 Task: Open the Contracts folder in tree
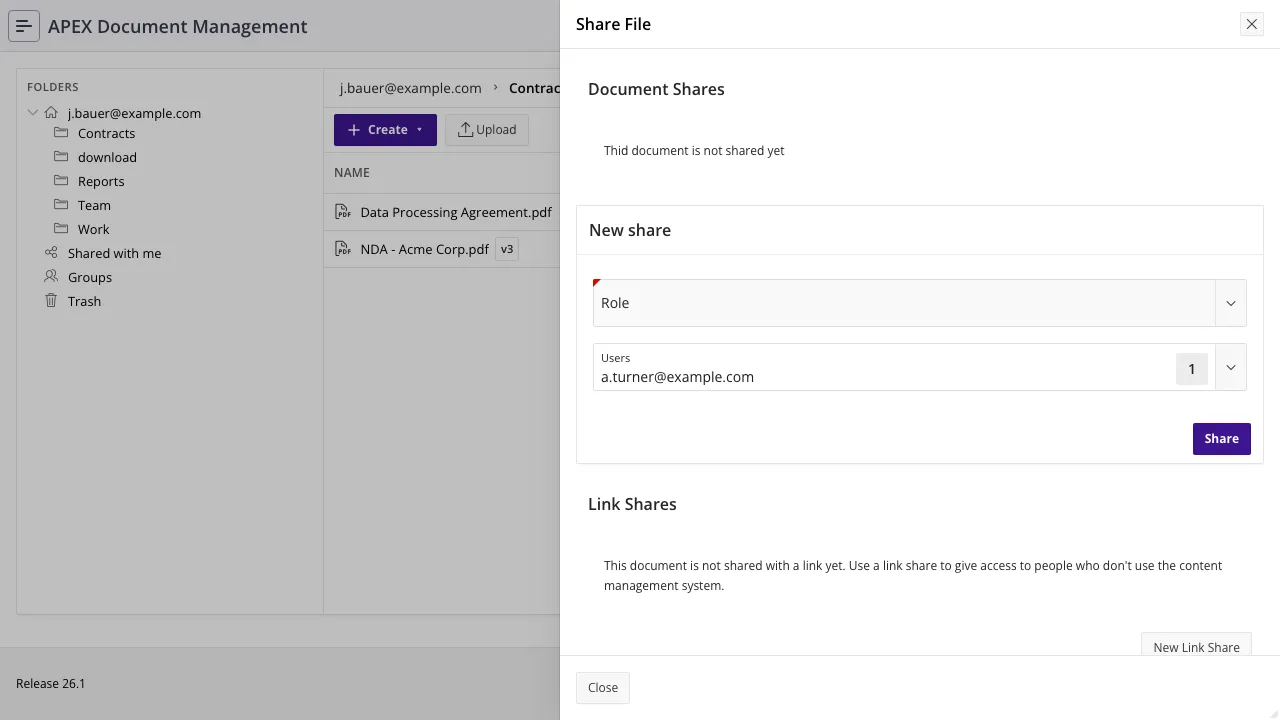106,133
